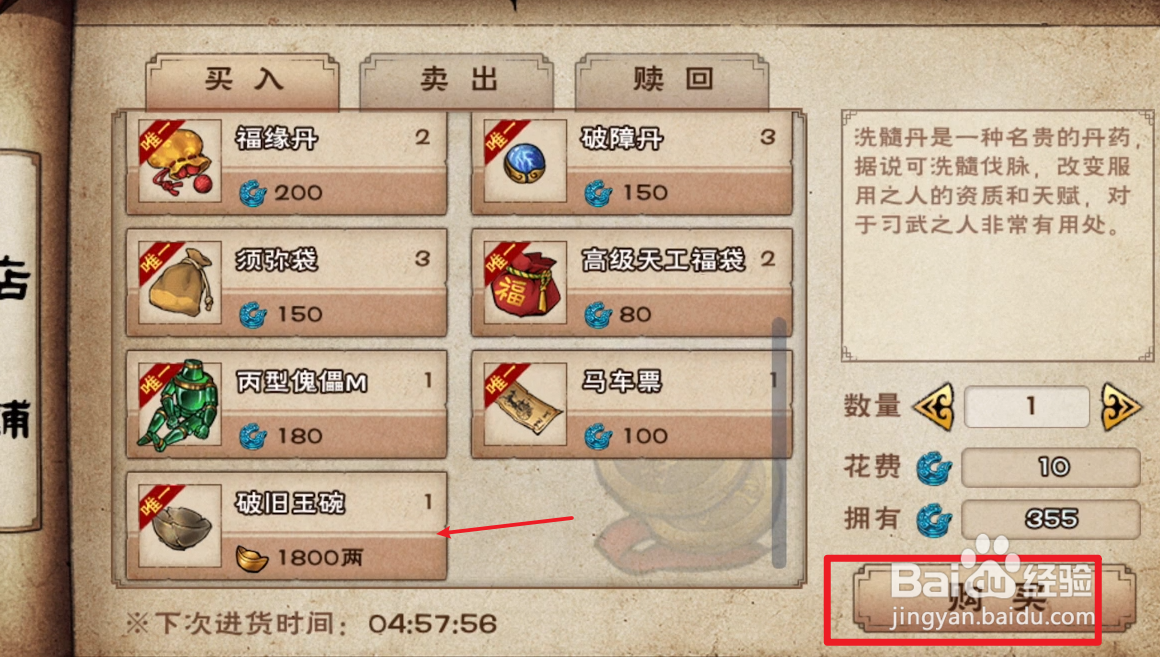
Task: Open the 卖出 tab
Action: (x=457, y=80)
